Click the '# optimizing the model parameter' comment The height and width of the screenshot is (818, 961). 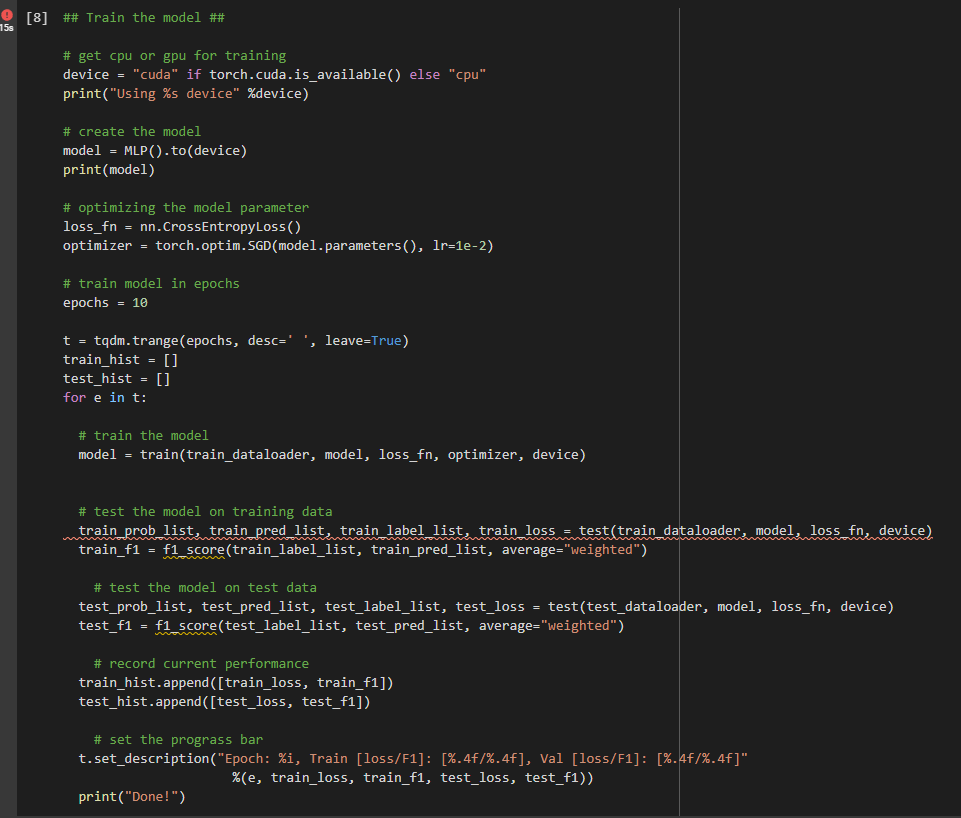coord(186,208)
